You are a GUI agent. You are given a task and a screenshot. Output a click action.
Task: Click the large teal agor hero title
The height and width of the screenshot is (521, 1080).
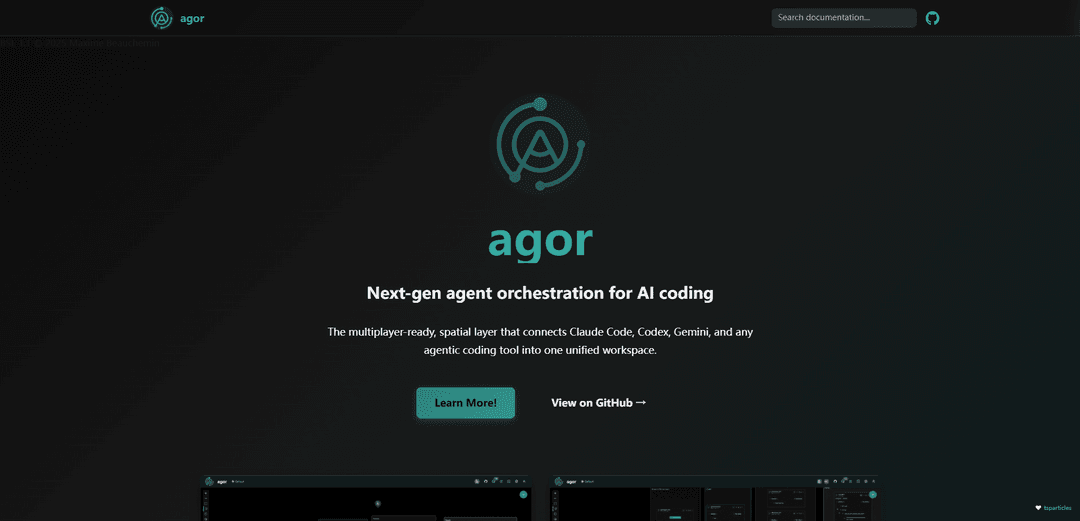click(x=541, y=241)
